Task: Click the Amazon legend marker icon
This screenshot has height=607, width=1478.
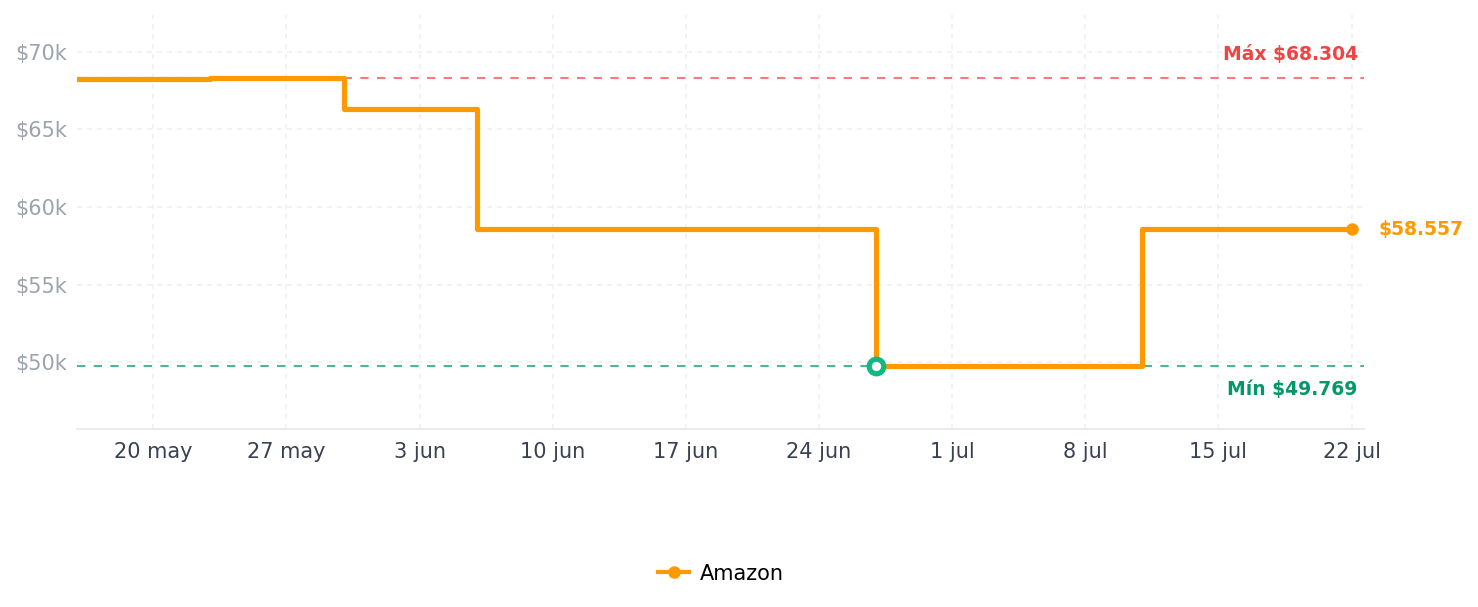Action: pyautogui.click(x=674, y=573)
